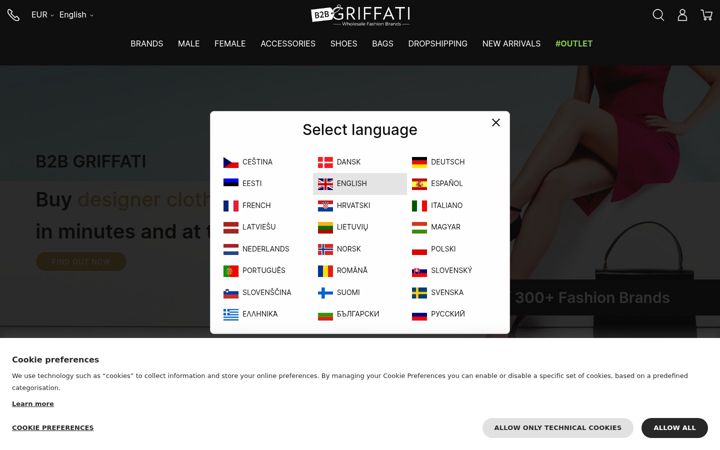
Task: Click the Estonian flag icon
Action: tap(231, 183)
